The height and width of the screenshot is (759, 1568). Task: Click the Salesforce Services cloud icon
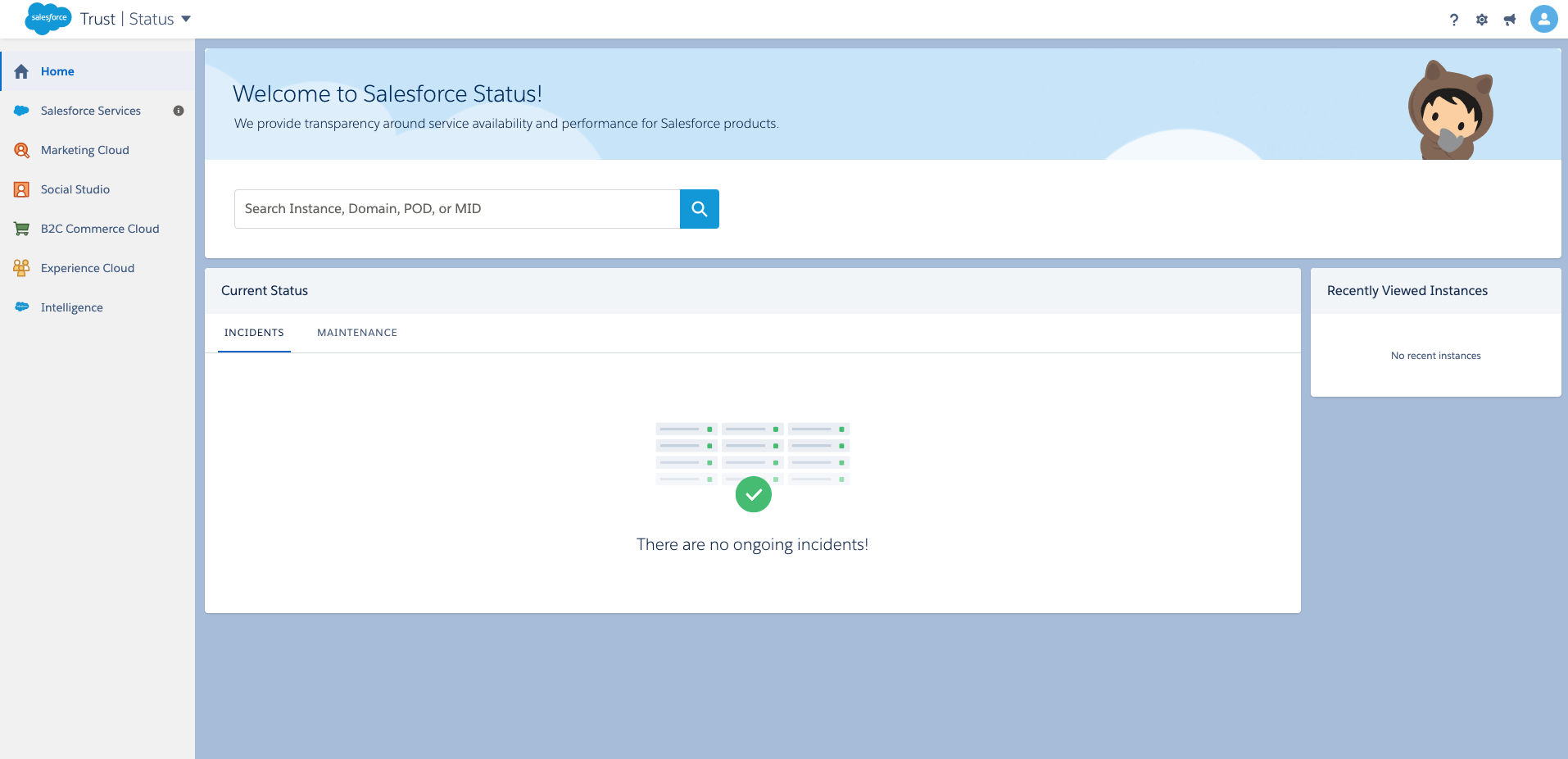[x=21, y=111]
